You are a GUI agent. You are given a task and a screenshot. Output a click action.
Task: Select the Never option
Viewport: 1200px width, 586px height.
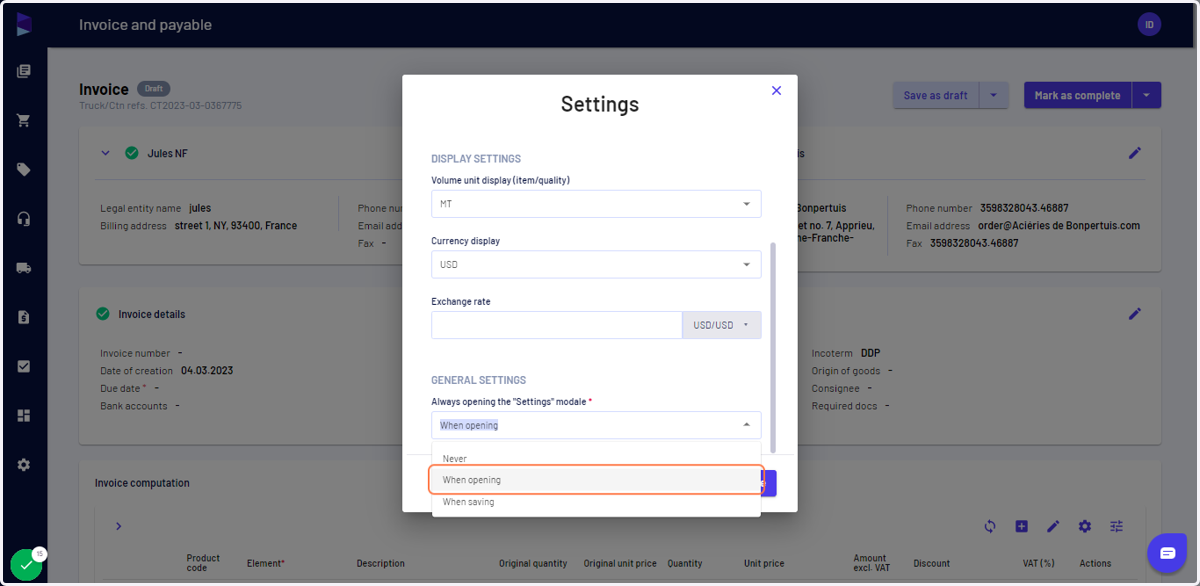(596, 459)
